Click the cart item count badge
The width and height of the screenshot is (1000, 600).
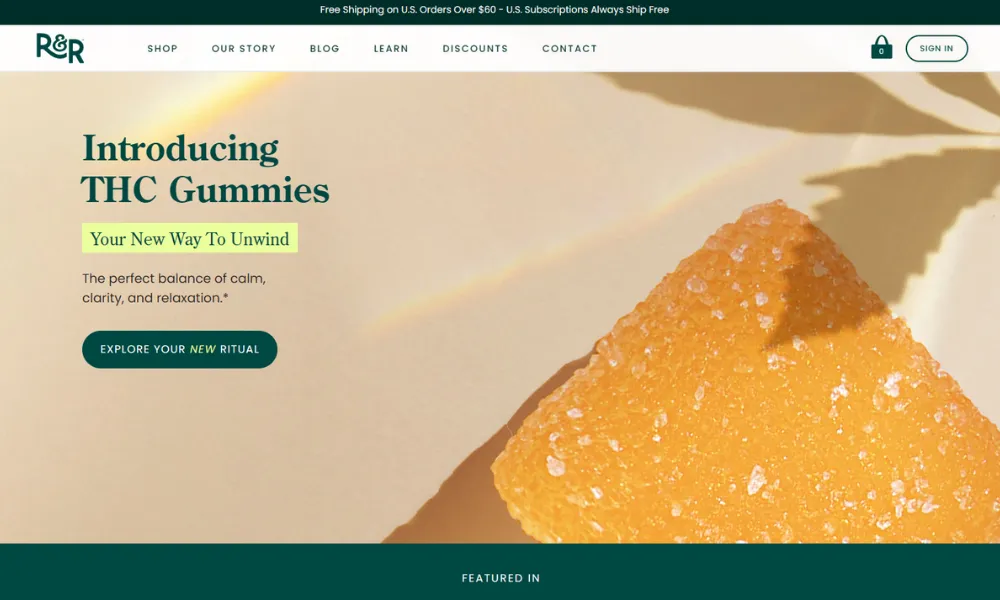click(x=881, y=52)
